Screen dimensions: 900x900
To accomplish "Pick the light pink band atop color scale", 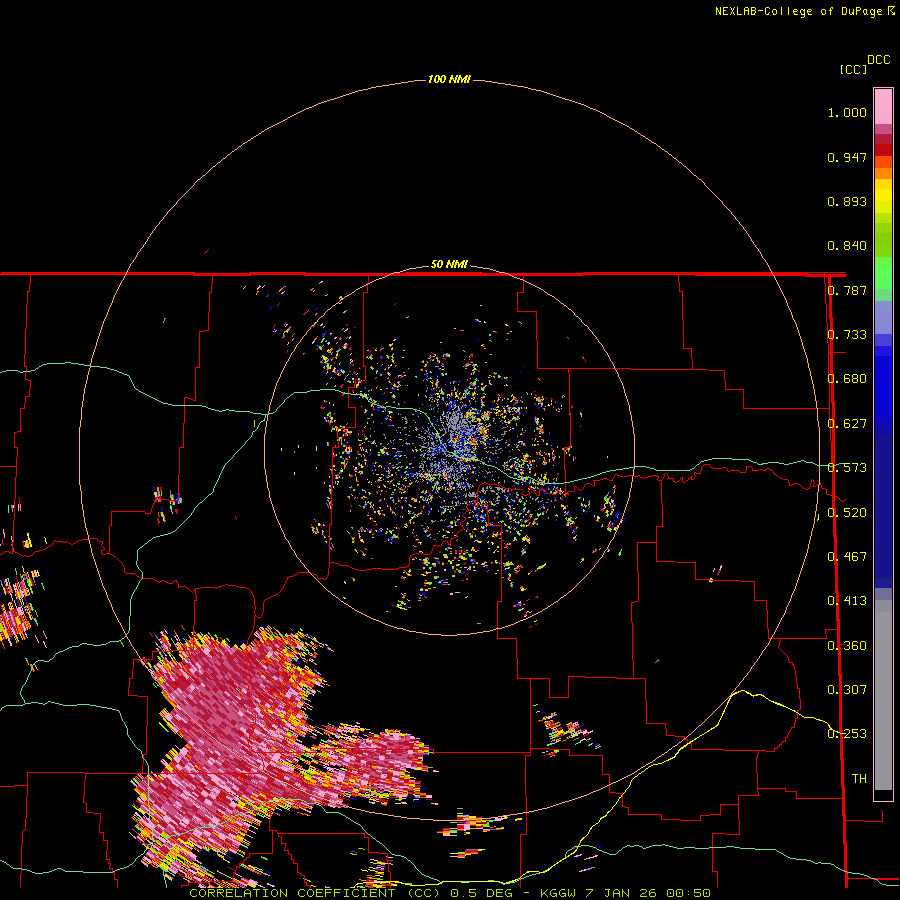I will coord(883,106).
